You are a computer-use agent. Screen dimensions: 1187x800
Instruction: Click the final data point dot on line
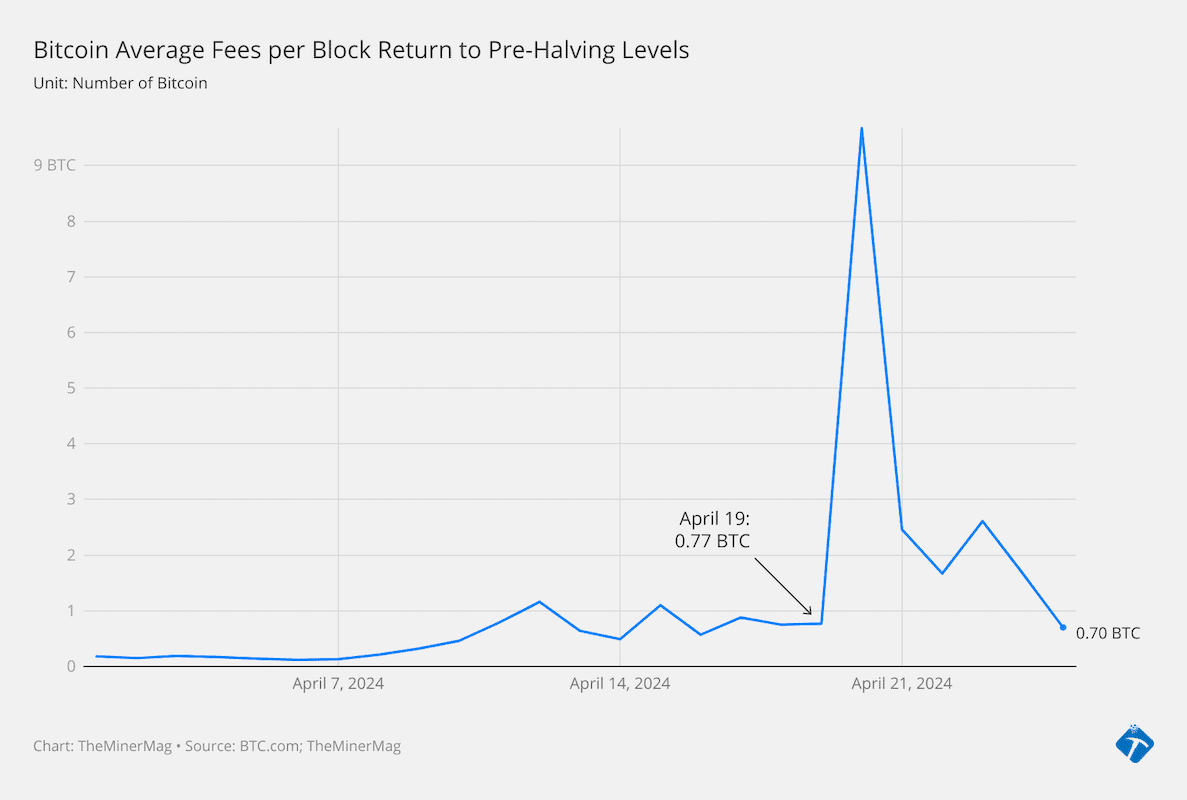click(x=1062, y=627)
